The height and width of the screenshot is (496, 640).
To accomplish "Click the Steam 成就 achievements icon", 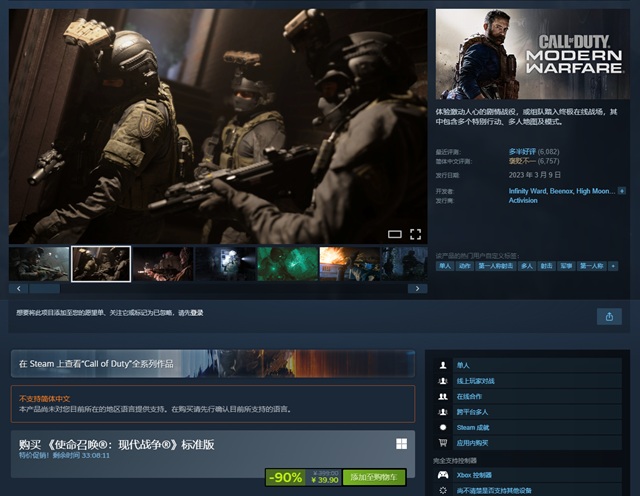I will point(443,427).
